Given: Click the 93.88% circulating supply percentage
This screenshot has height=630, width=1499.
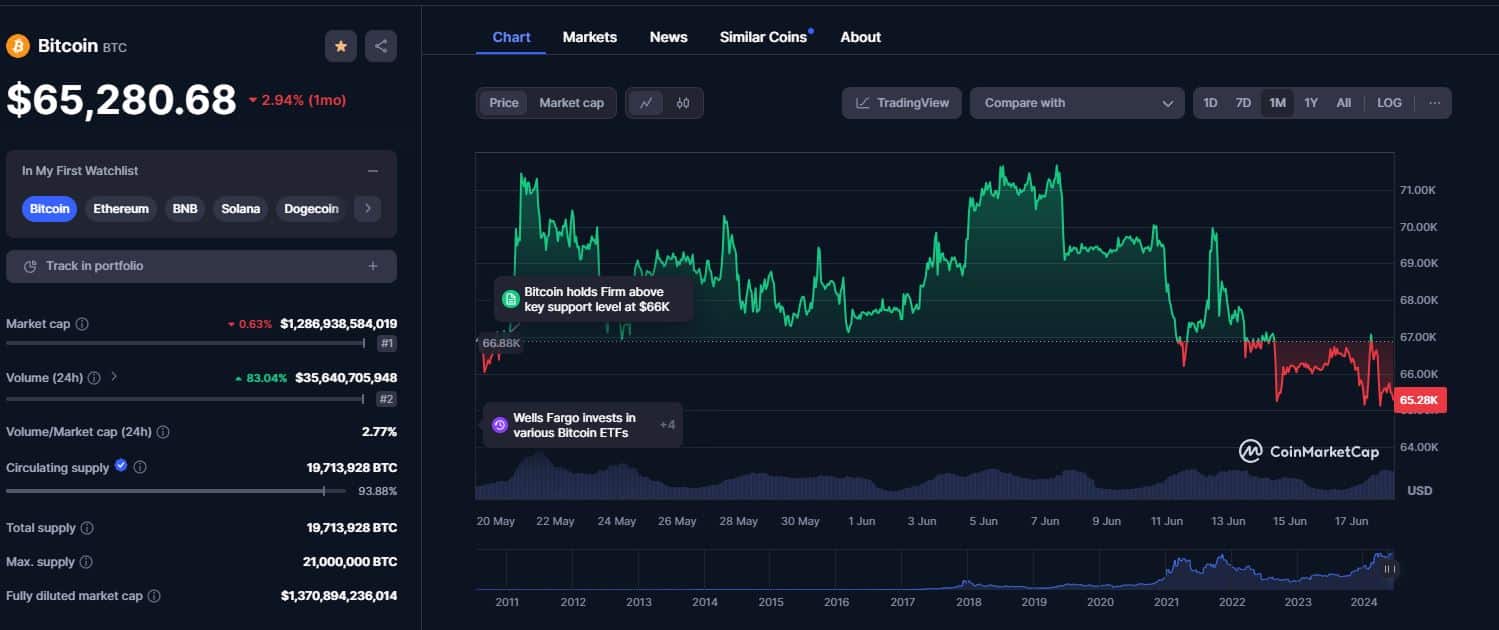Looking at the screenshot, I should 378,491.
